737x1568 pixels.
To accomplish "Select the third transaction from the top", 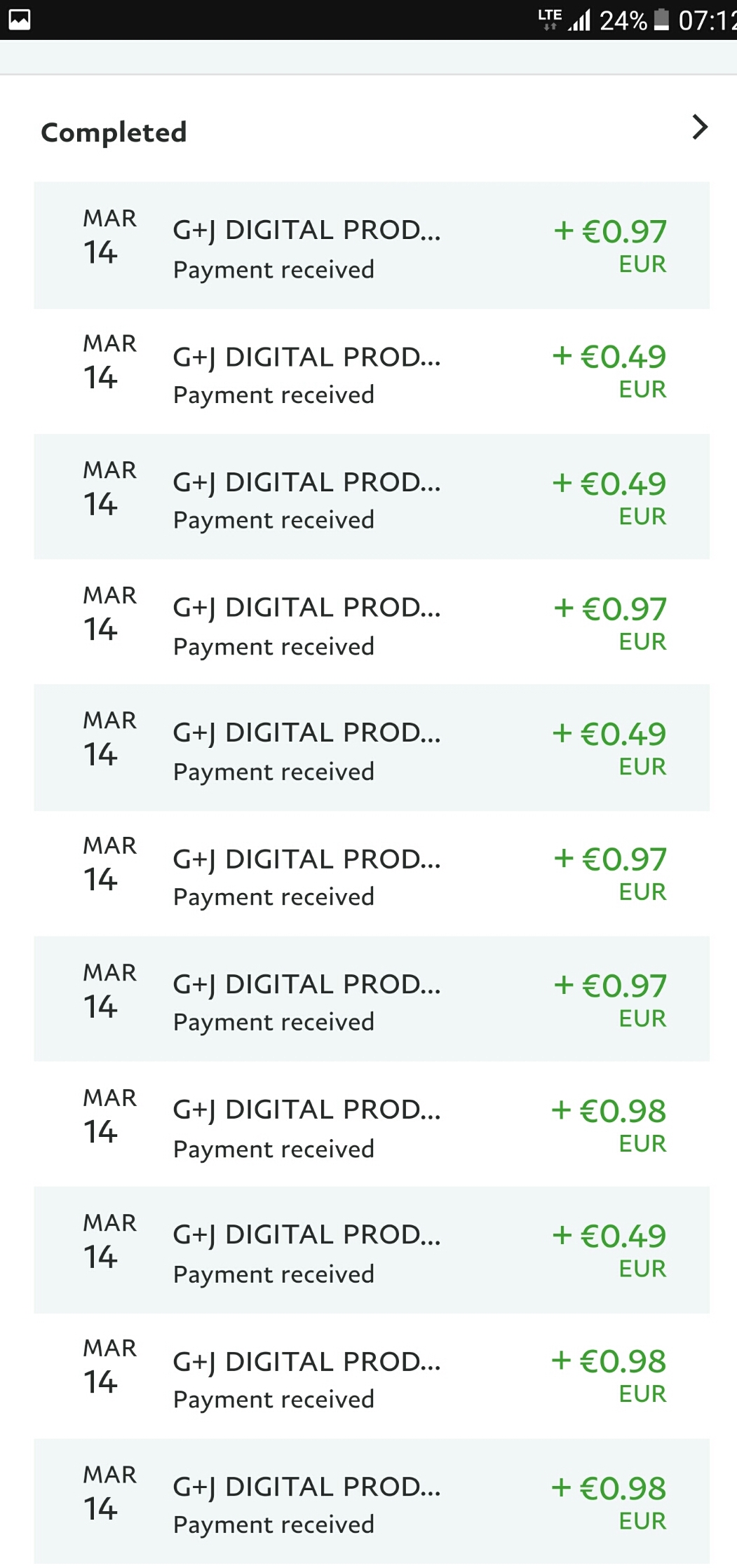I will (372, 497).
